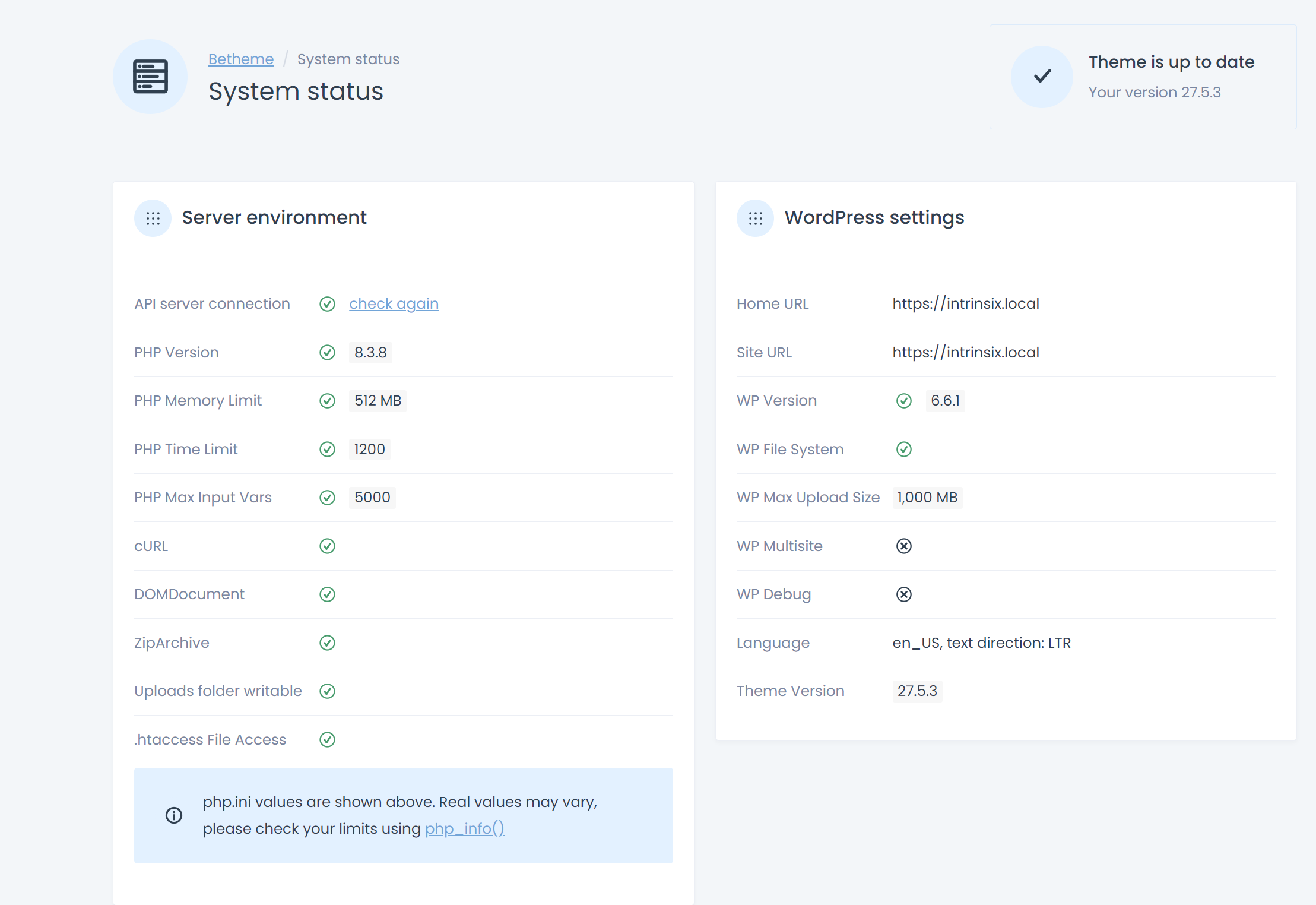Click the WordPress settings heading
1316x905 pixels.
[x=874, y=218]
